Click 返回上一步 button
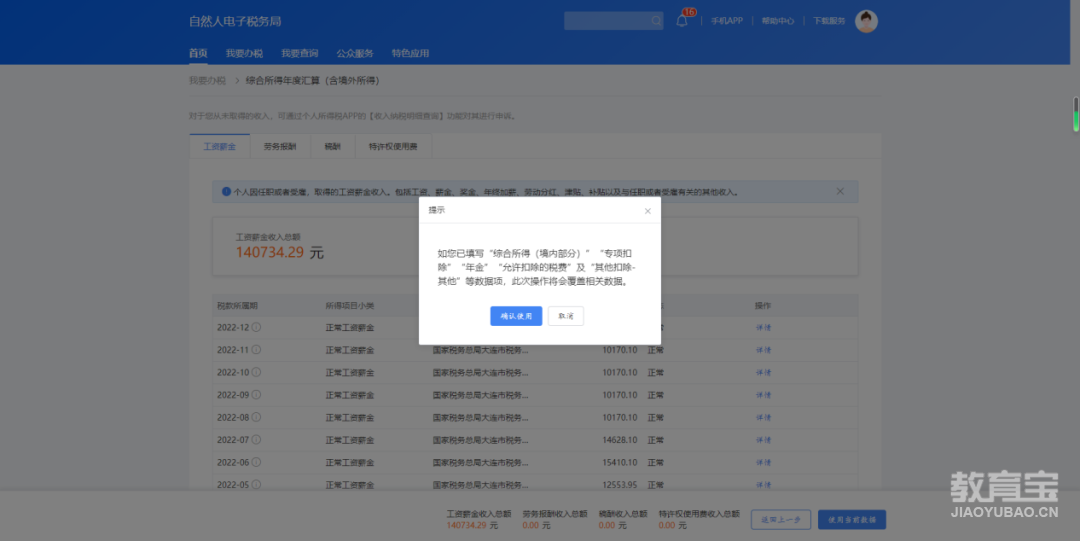Viewport: 1080px width, 541px height. (780, 520)
